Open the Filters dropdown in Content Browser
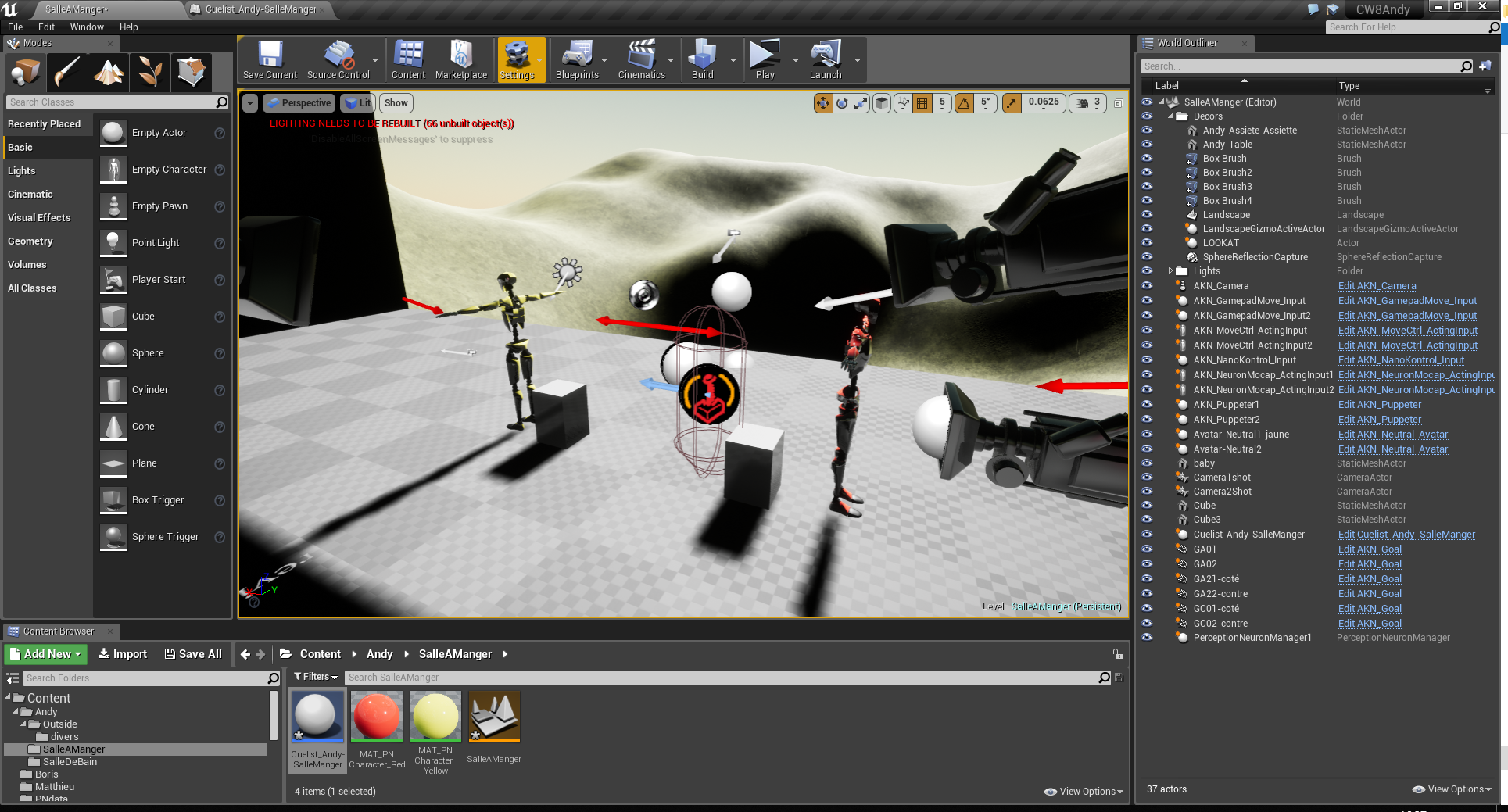This screenshot has width=1508, height=812. (316, 677)
